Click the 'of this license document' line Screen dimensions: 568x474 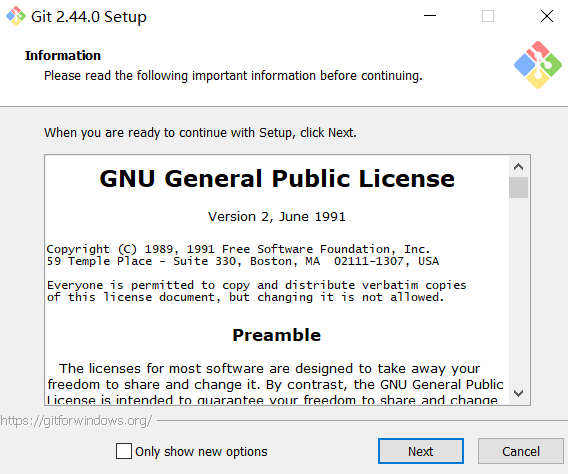coord(245,297)
